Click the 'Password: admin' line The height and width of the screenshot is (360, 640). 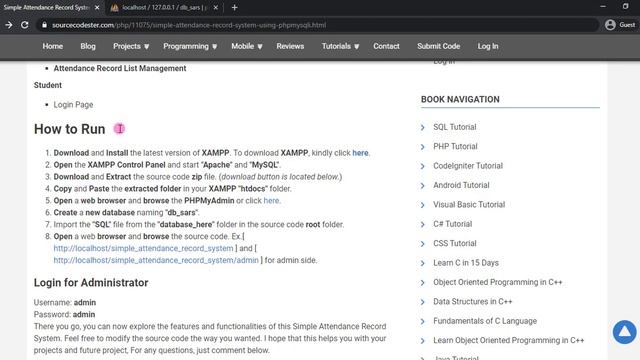click(x=64, y=314)
